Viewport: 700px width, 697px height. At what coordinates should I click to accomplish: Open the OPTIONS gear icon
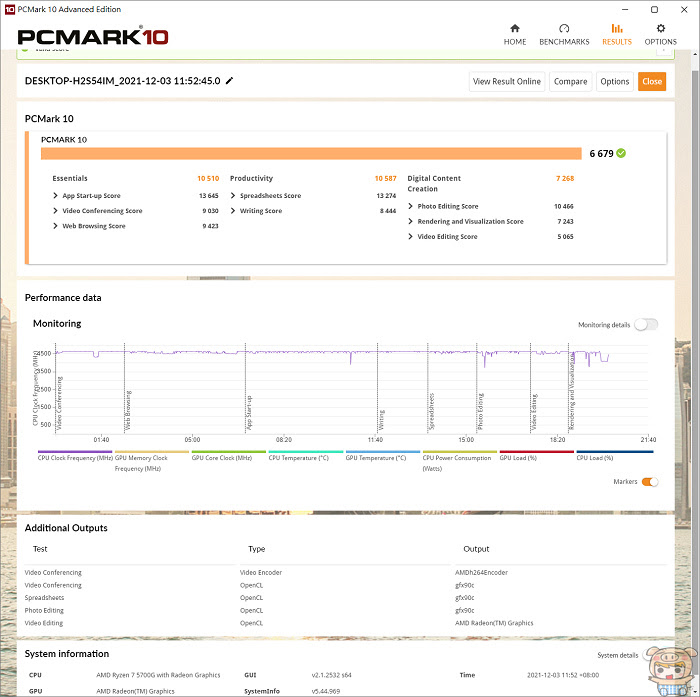tap(660, 29)
